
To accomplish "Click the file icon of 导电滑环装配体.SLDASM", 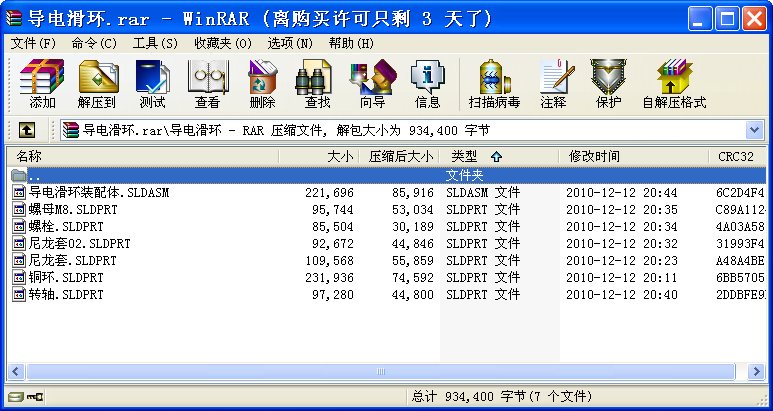I will (x=19, y=192).
